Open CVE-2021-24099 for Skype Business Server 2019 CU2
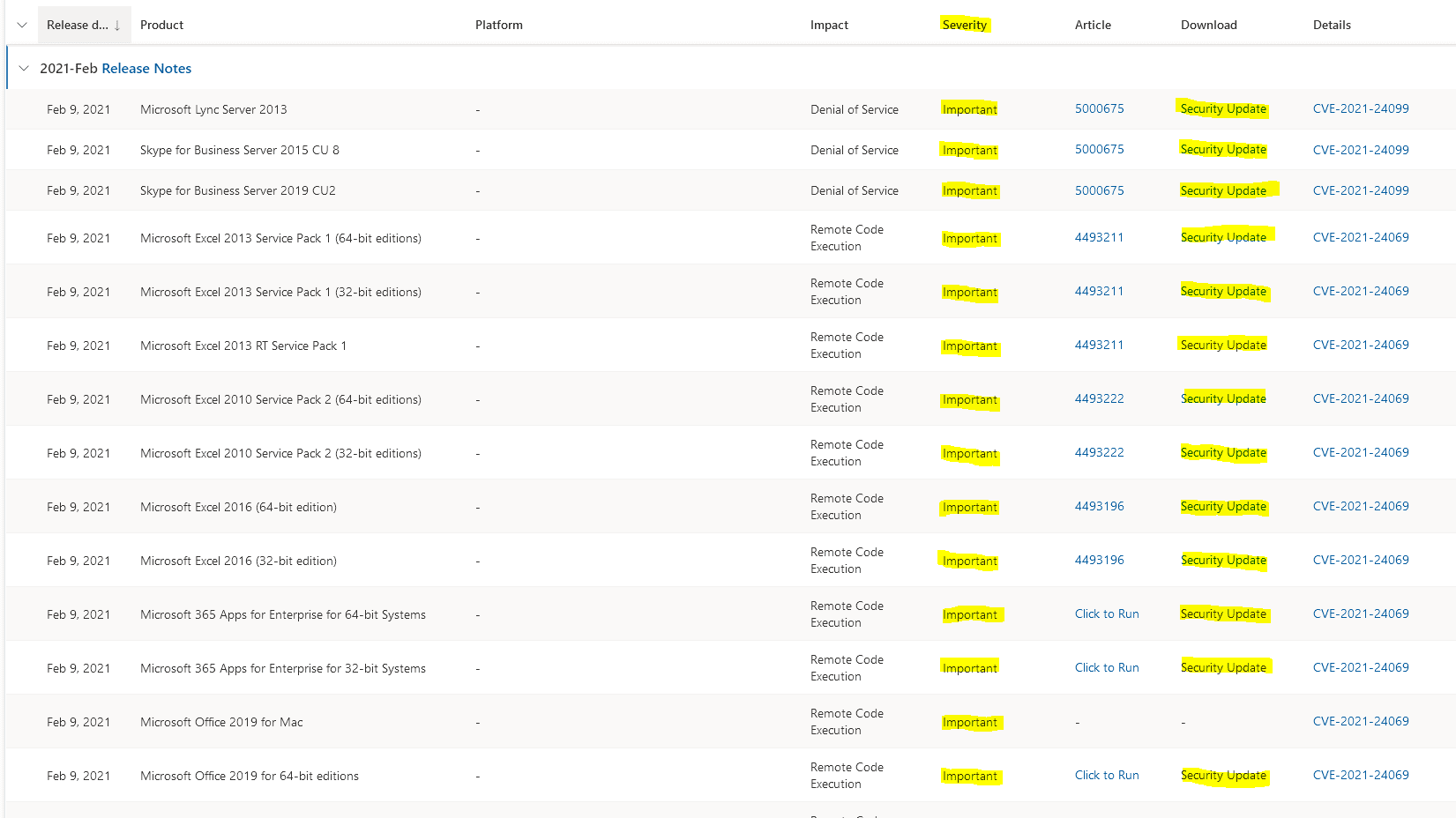The height and width of the screenshot is (818, 1456). pos(1361,191)
